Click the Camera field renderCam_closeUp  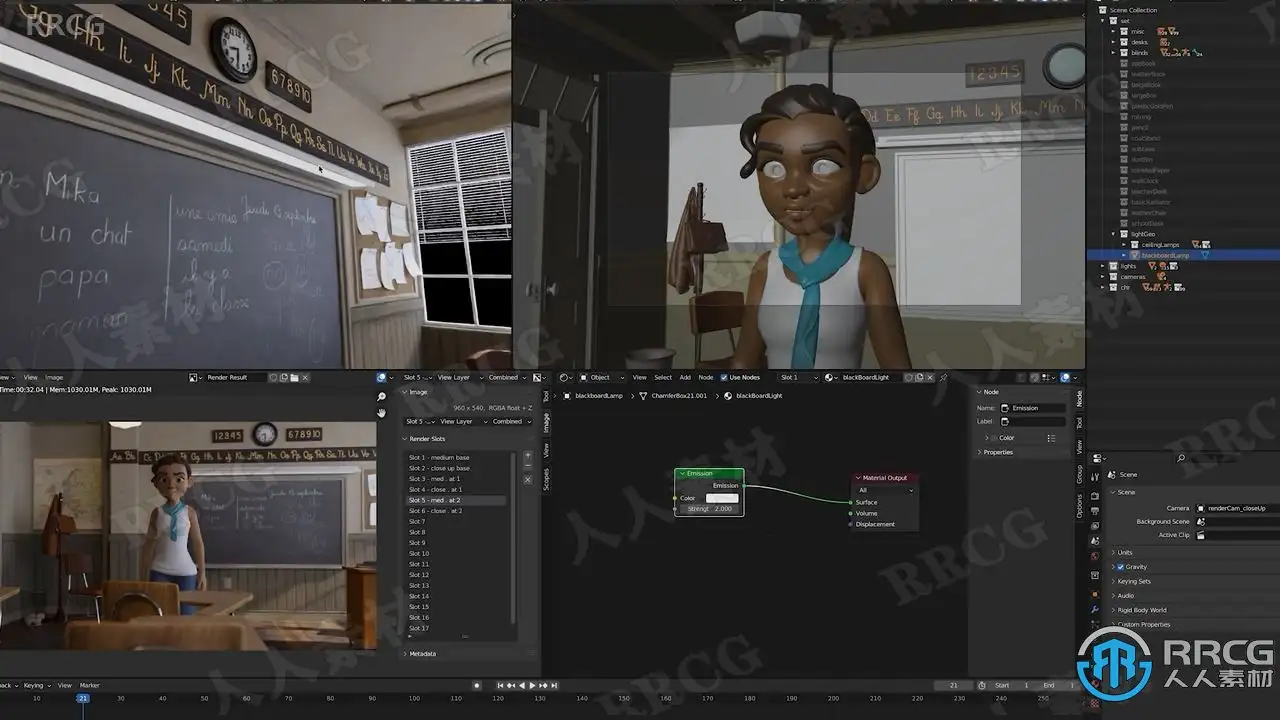[x=1236, y=508]
